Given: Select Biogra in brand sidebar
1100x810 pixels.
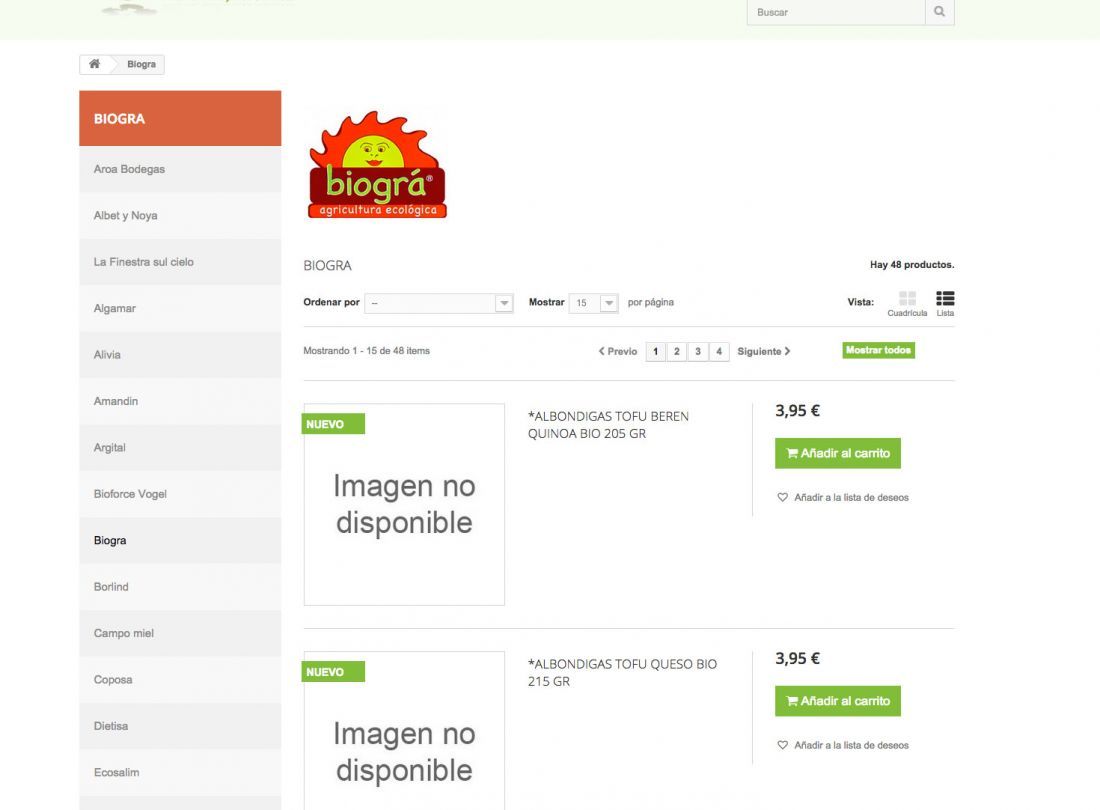Looking at the screenshot, I should point(180,540).
